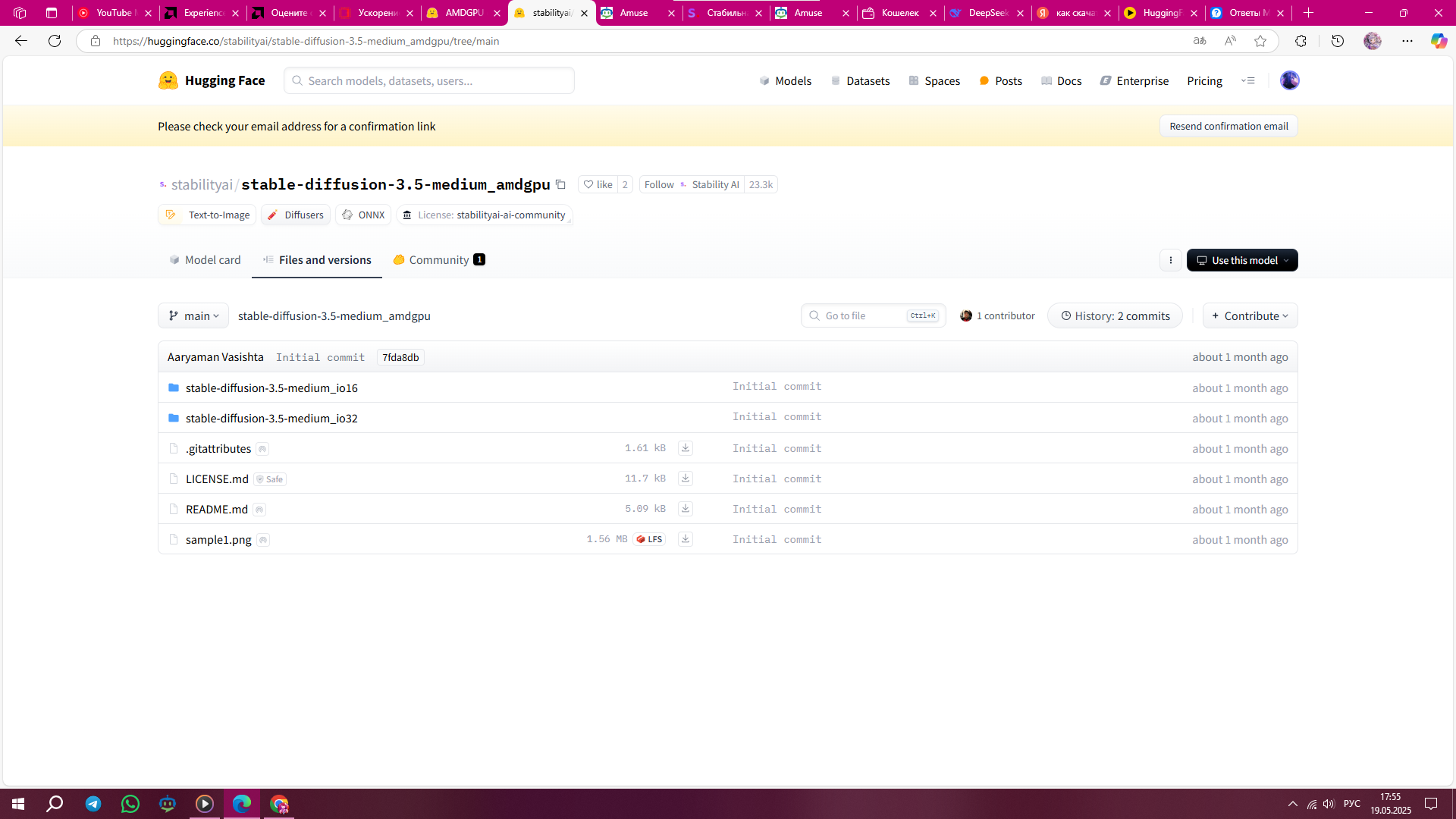Screen dimensions: 1456x819
Task: Open stable-diffusion-3.5-medium_io16 folder
Action: pos(271,388)
